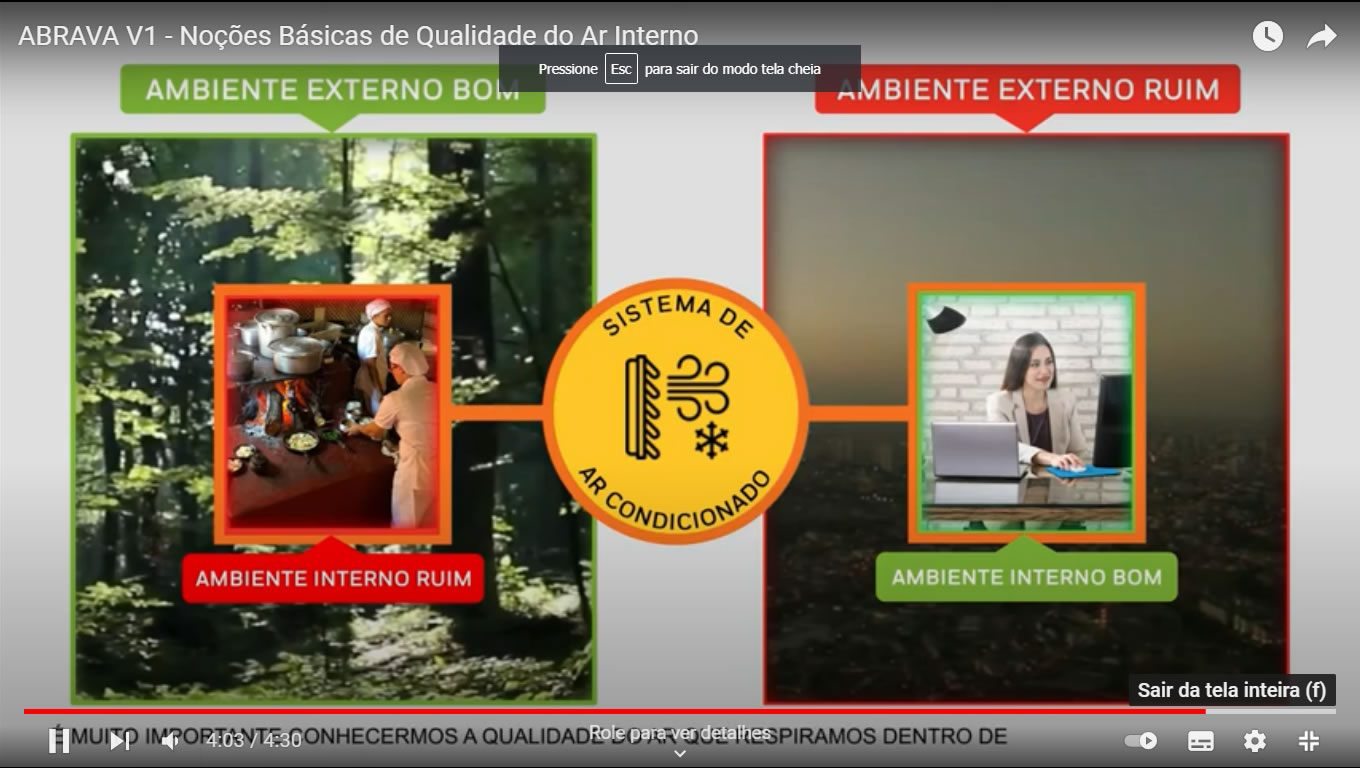Click the 4:03 / 4:30 time display
Screen dimensions: 1360x768
(x=254, y=741)
